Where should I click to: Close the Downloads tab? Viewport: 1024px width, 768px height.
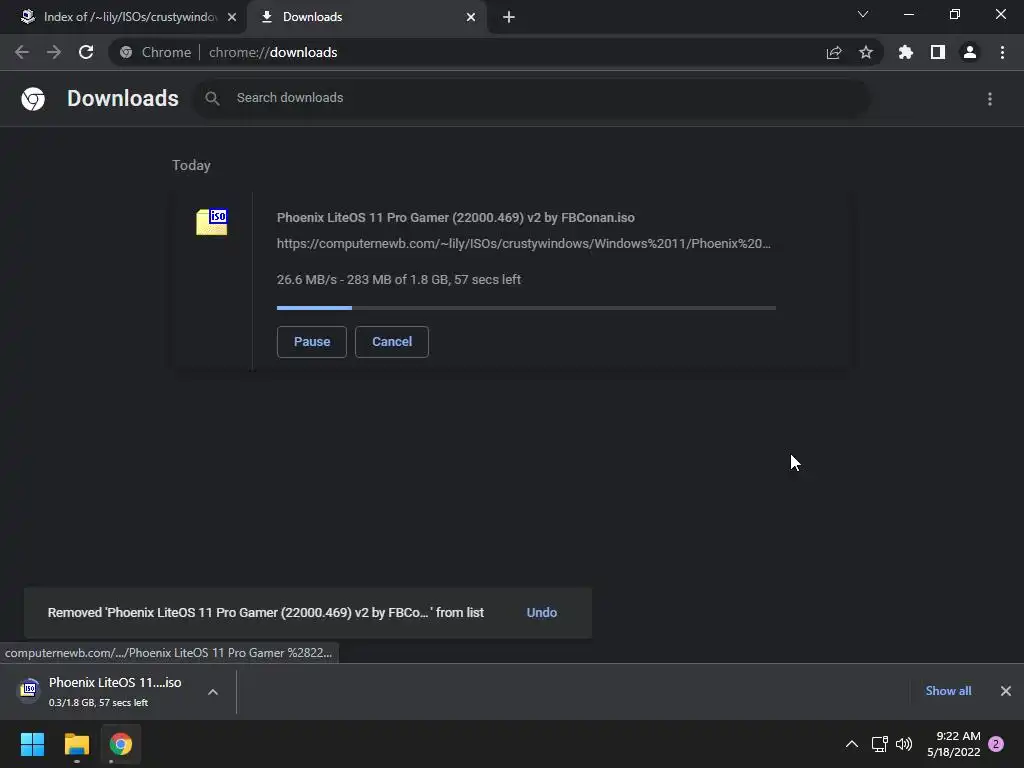471,17
